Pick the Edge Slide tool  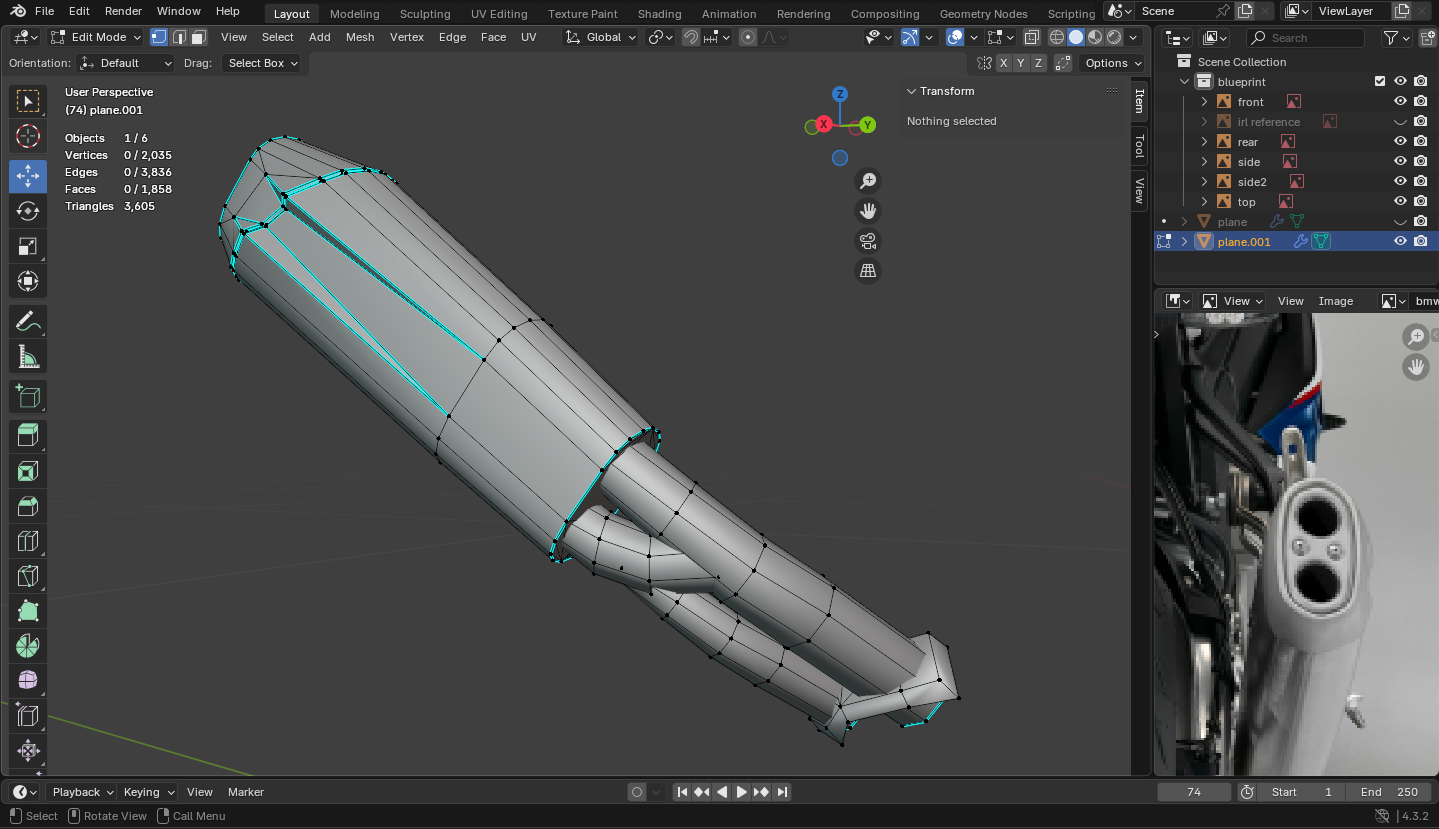[x=28, y=716]
